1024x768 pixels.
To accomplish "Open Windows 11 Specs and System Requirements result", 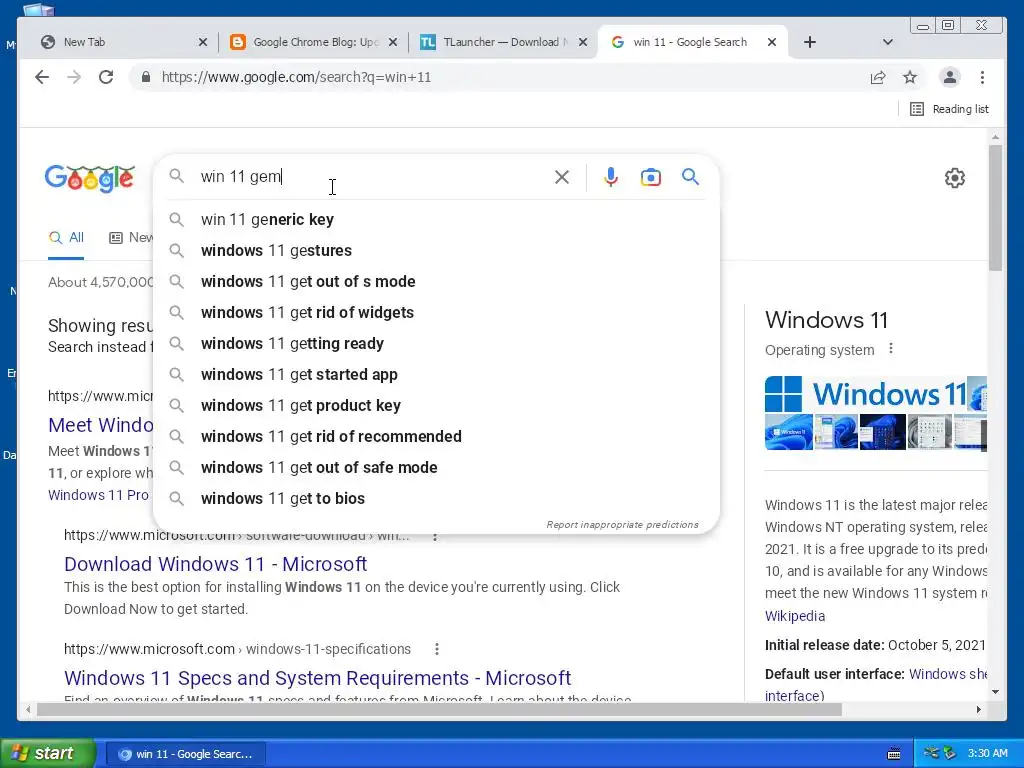I will tap(317, 678).
